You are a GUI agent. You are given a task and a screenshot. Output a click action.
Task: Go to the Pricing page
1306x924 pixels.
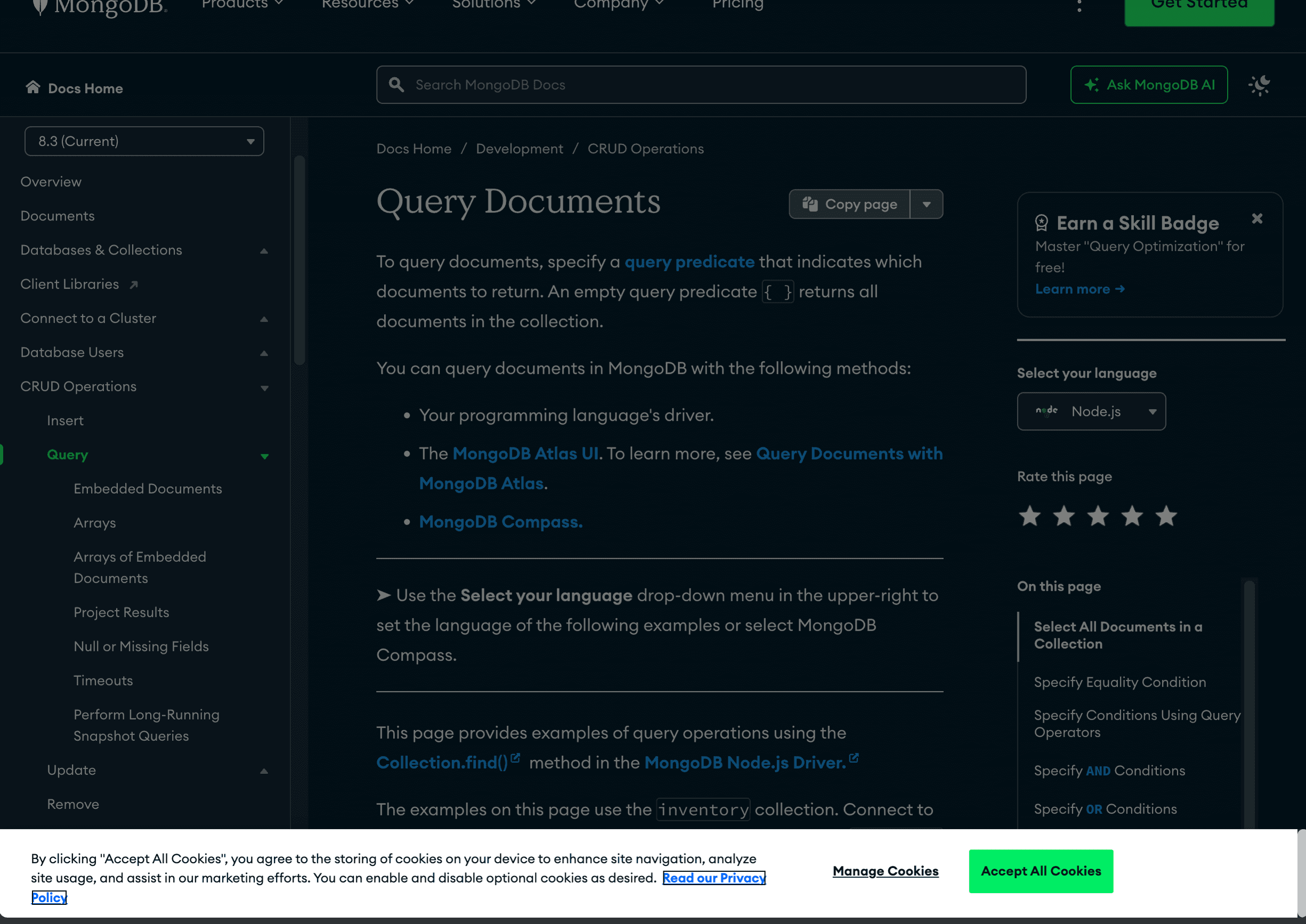(737, 5)
